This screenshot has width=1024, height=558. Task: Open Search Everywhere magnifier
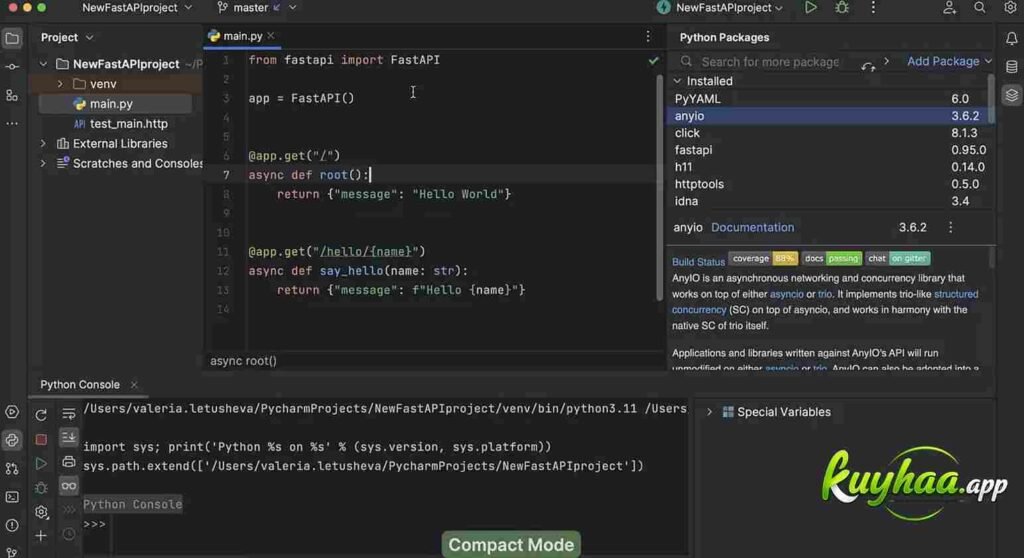coord(980,8)
